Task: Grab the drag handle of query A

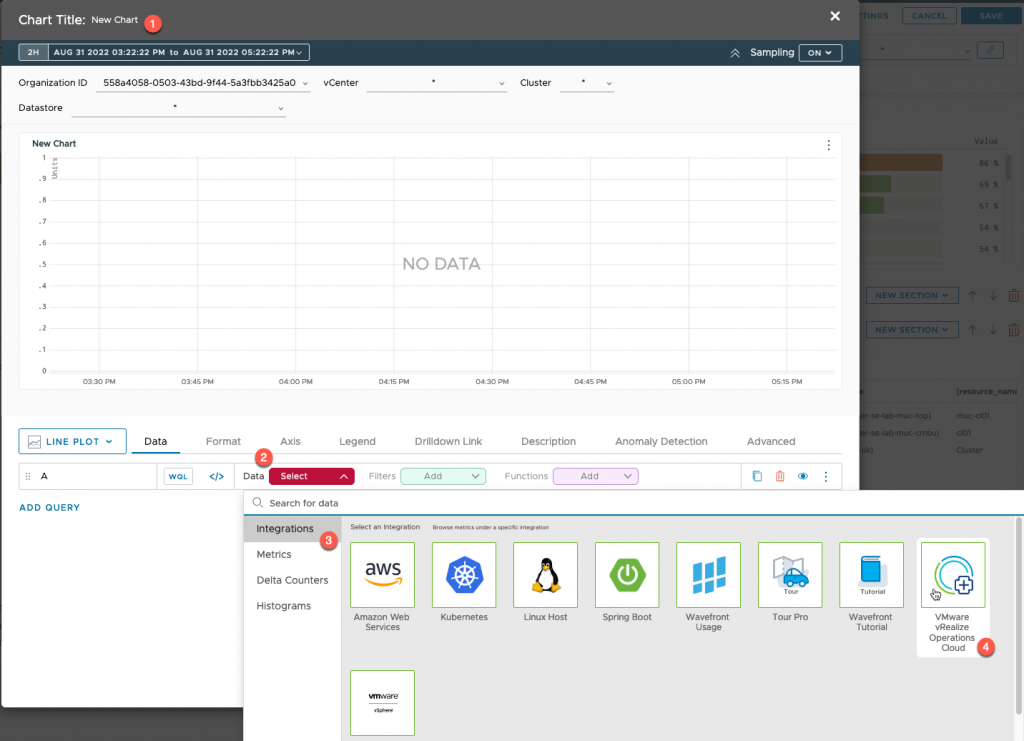Action: 27,476
